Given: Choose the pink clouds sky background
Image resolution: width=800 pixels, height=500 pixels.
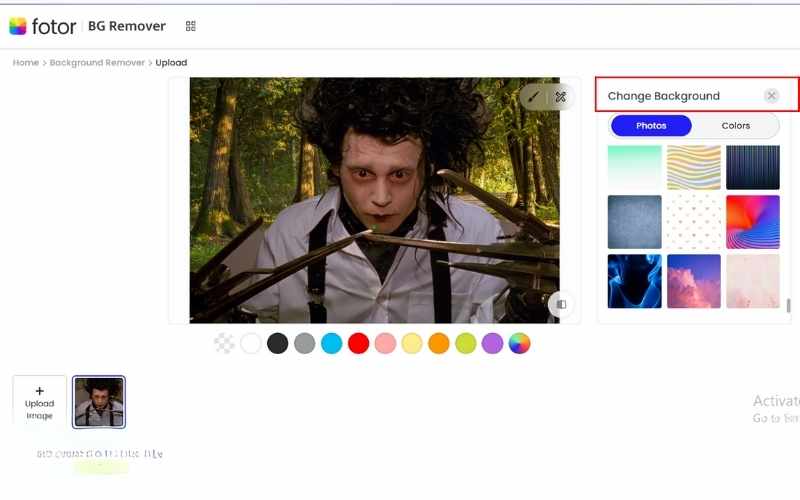Looking at the screenshot, I should [x=693, y=281].
